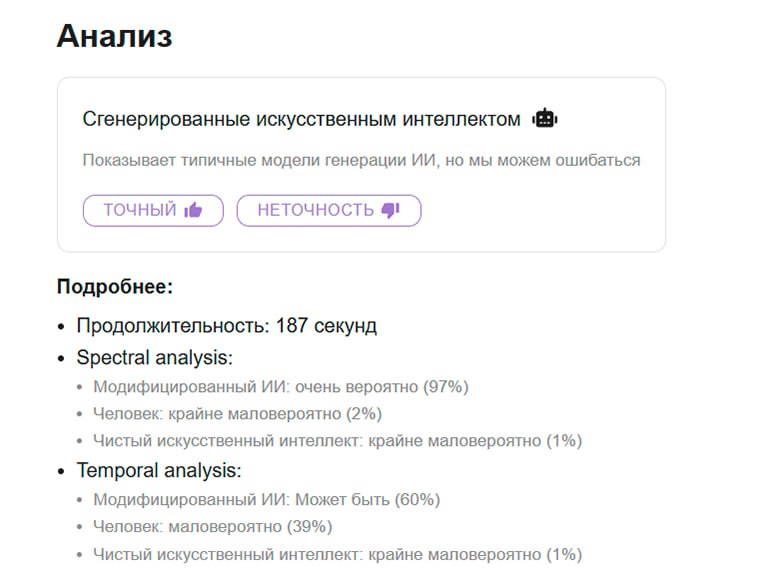Select the Продолжительность: 187 секунд line
This screenshot has height=586, width=780.
pos(226,326)
